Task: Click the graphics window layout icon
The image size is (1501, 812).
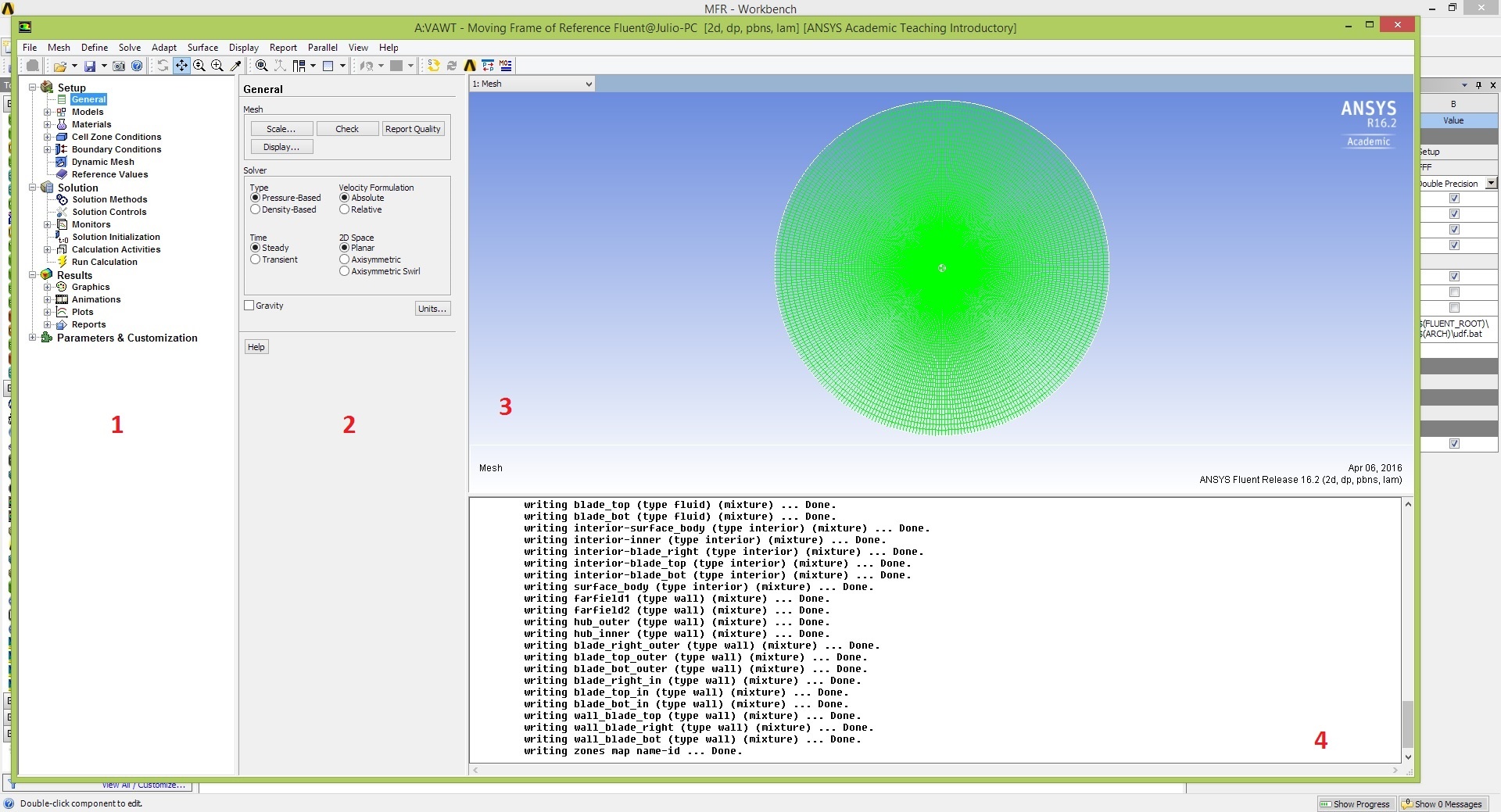Action: 328,66
